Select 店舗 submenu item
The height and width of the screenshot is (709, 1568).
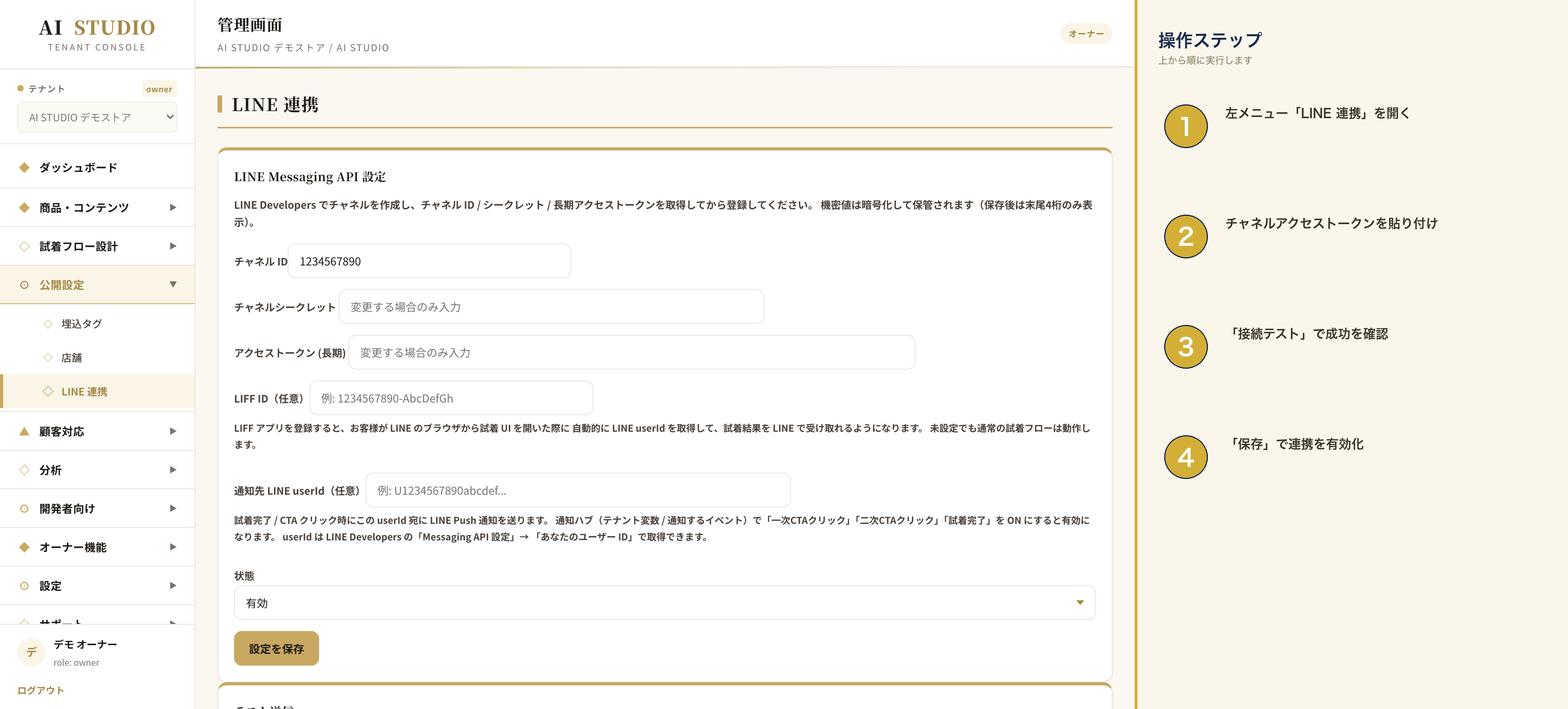(x=97, y=357)
